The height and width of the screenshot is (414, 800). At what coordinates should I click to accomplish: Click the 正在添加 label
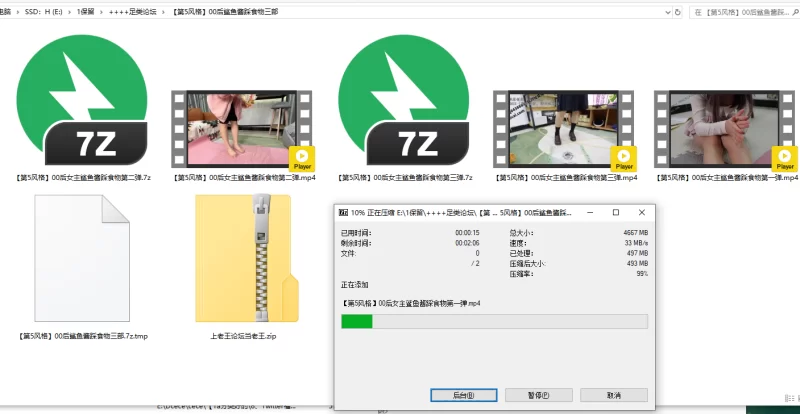coord(354,284)
